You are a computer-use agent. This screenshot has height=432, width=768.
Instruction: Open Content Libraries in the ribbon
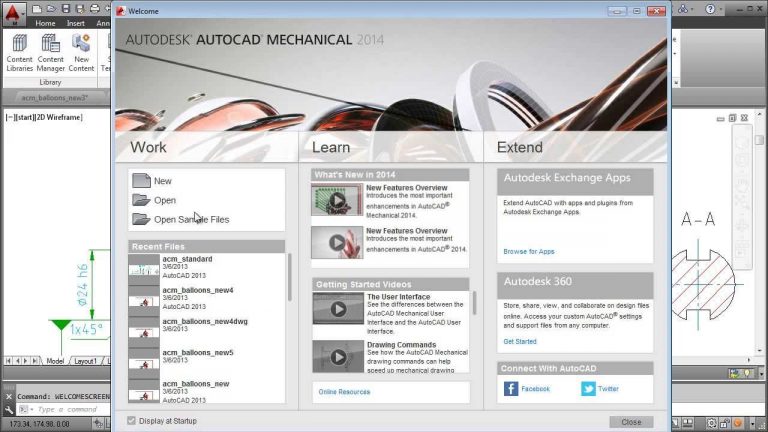[x=20, y=53]
